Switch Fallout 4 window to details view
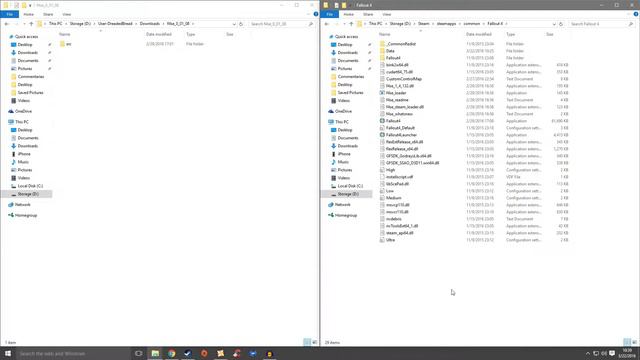 [627, 342]
